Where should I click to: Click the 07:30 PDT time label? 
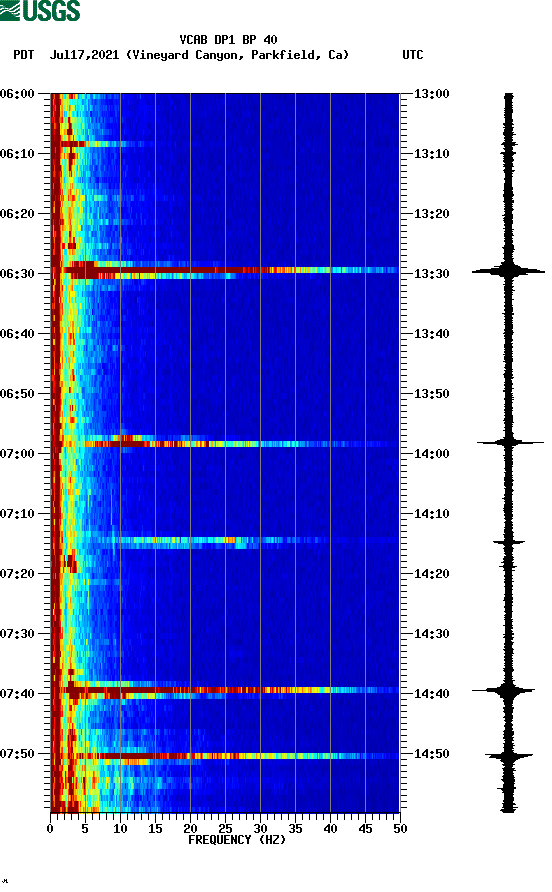18,634
